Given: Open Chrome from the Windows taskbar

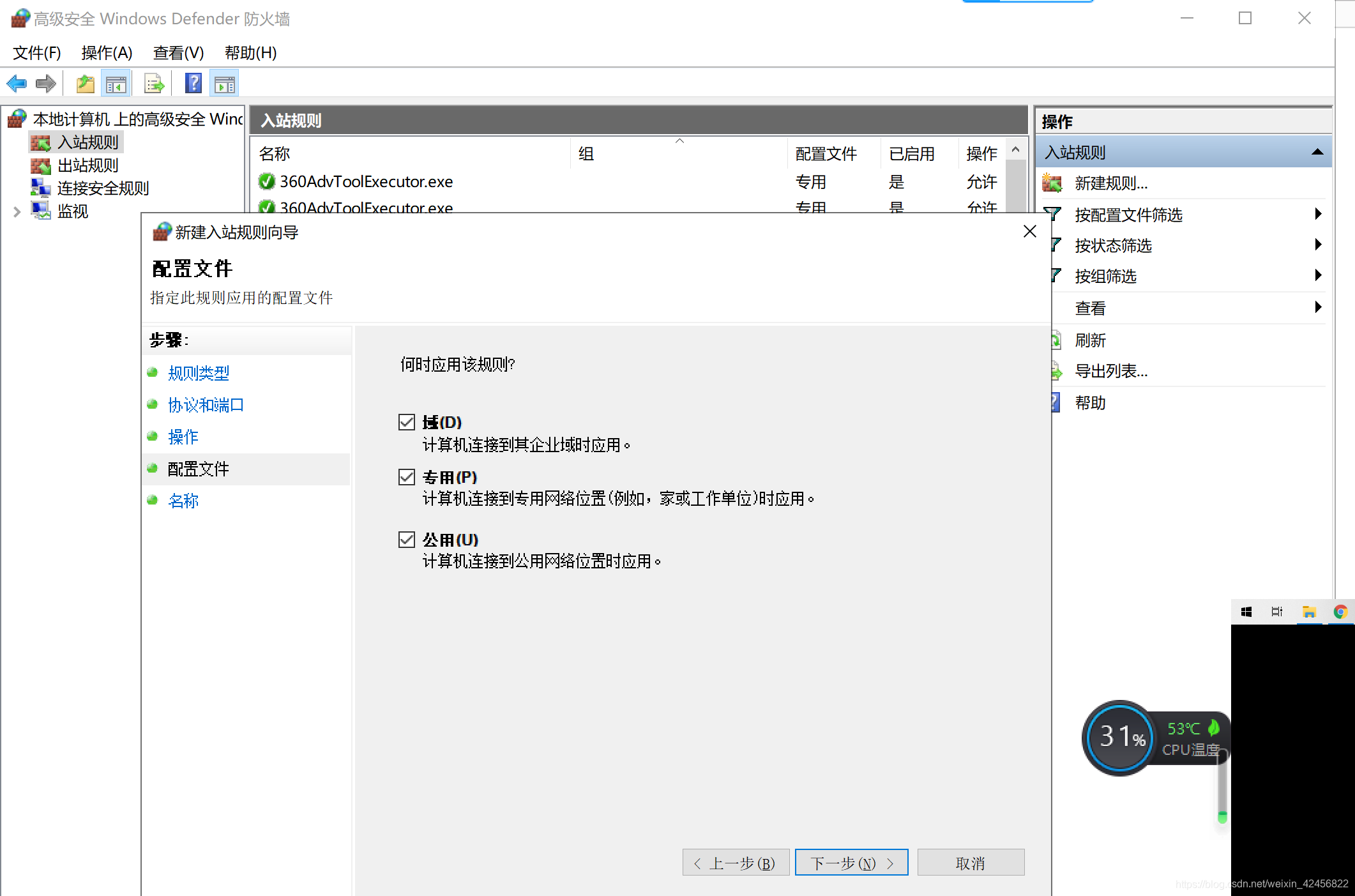Looking at the screenshot, I should [1340, 612].
